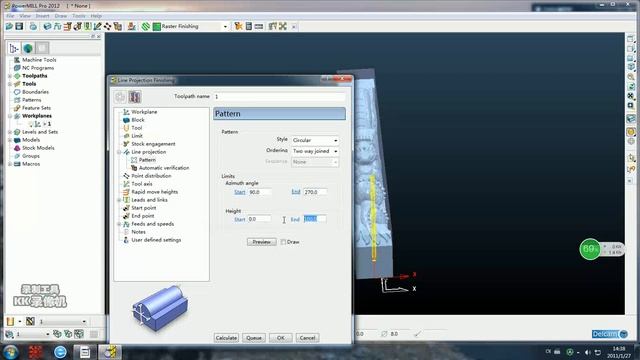Click the blank third explorer tab icon
This screenshot has height=360, width=640.
(x=42, y=49)
